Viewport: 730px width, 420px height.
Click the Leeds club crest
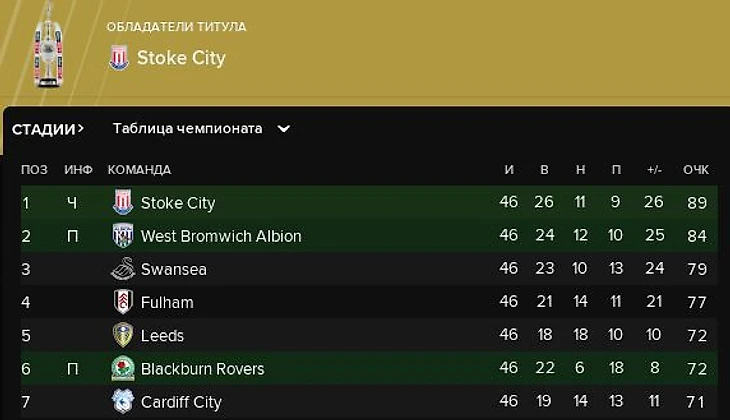coord(123,335)
